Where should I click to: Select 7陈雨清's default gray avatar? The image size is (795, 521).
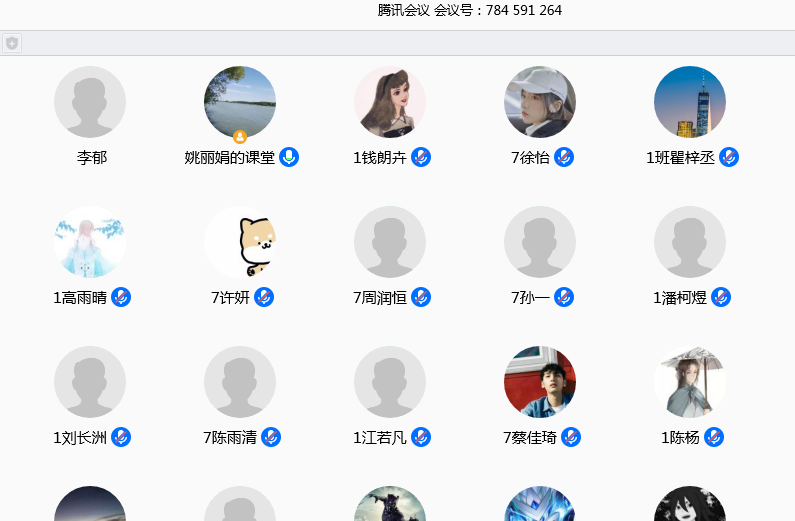[240, 382]
